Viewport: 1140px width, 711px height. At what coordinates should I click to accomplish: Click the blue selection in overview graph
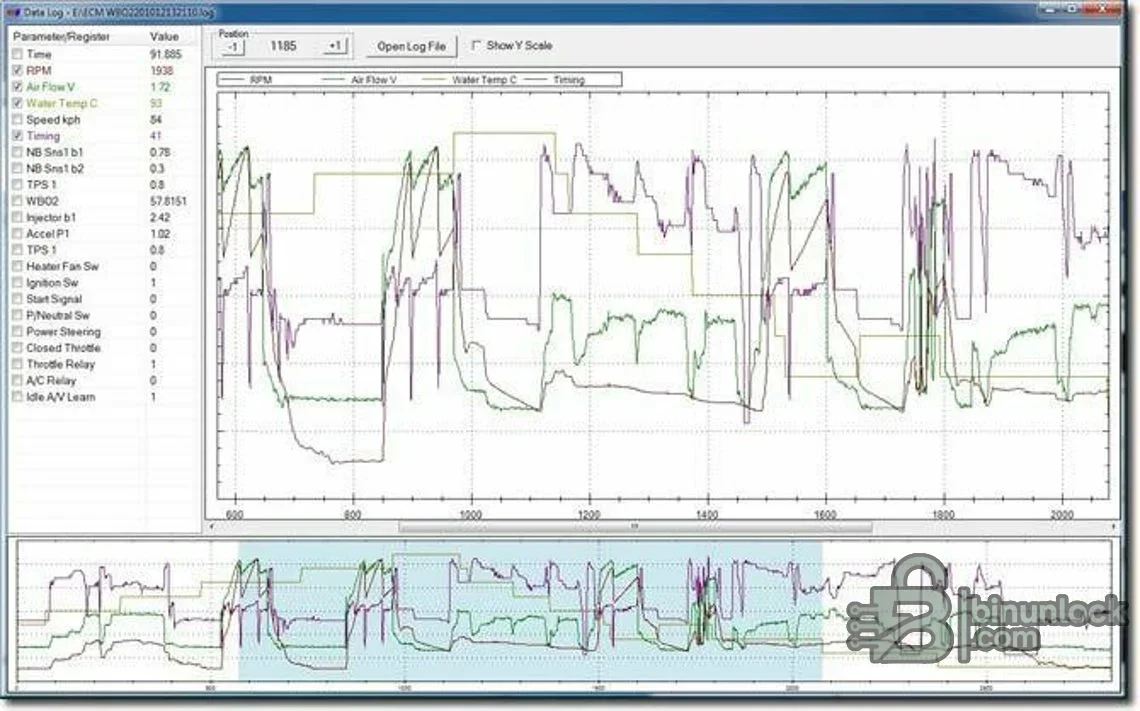pyautogui.click(x=530, y=611)
